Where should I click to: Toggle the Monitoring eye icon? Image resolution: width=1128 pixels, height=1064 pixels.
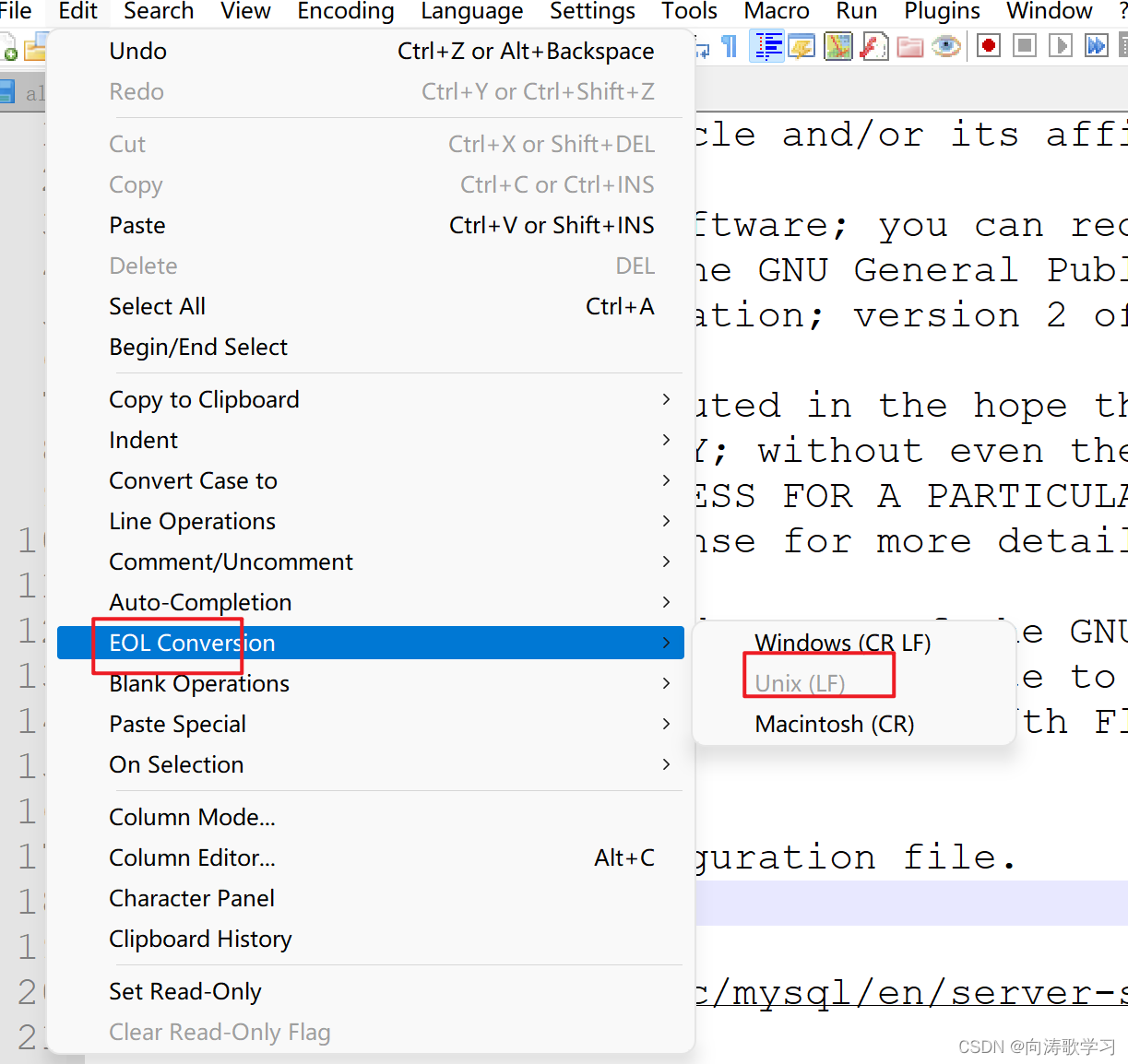coord(946,46)
